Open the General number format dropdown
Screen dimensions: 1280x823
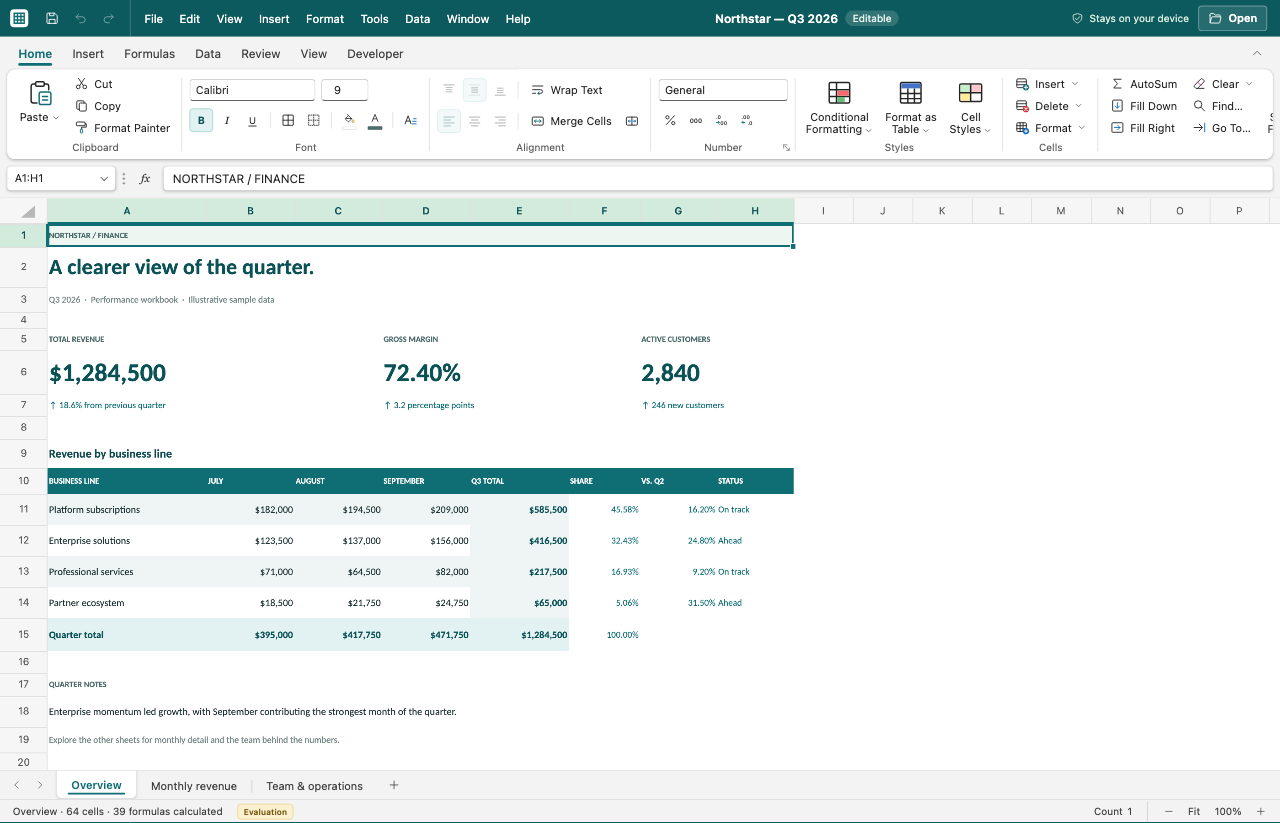723,90
